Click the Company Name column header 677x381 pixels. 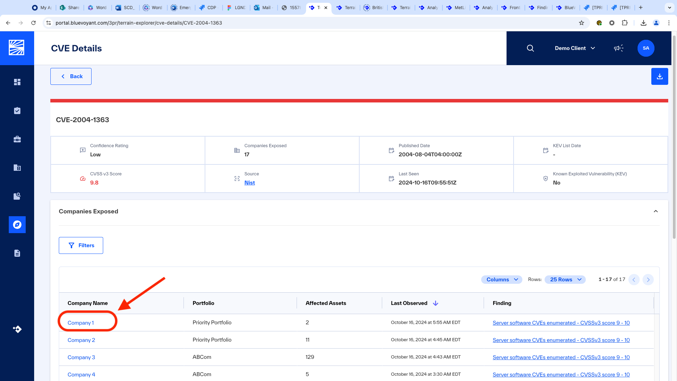[x=88, y=303]
